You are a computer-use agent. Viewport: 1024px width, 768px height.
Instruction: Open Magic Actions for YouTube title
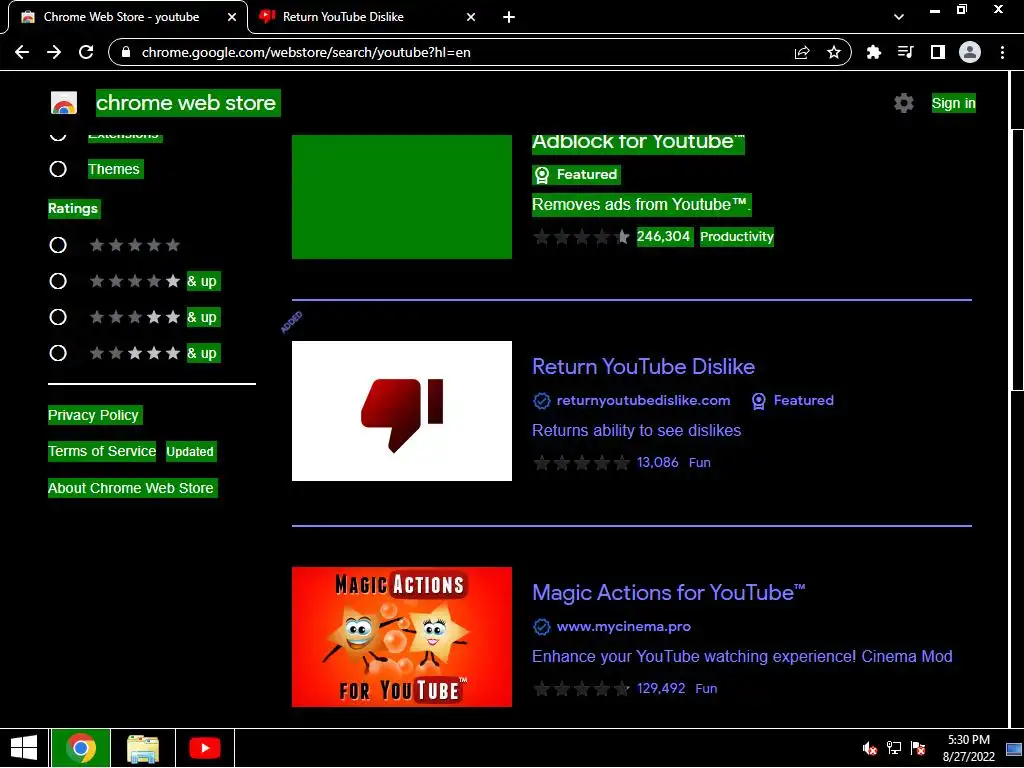pos(669,592)
